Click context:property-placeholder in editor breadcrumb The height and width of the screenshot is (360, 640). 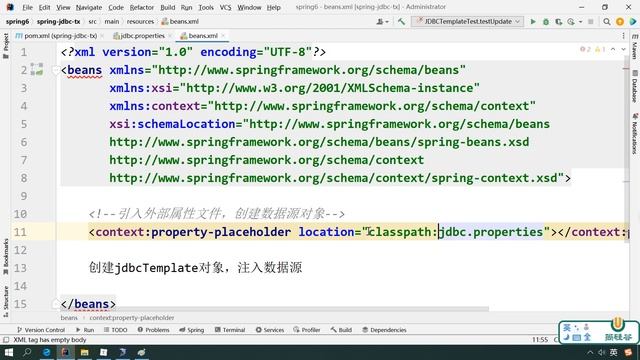pos(132,318)
